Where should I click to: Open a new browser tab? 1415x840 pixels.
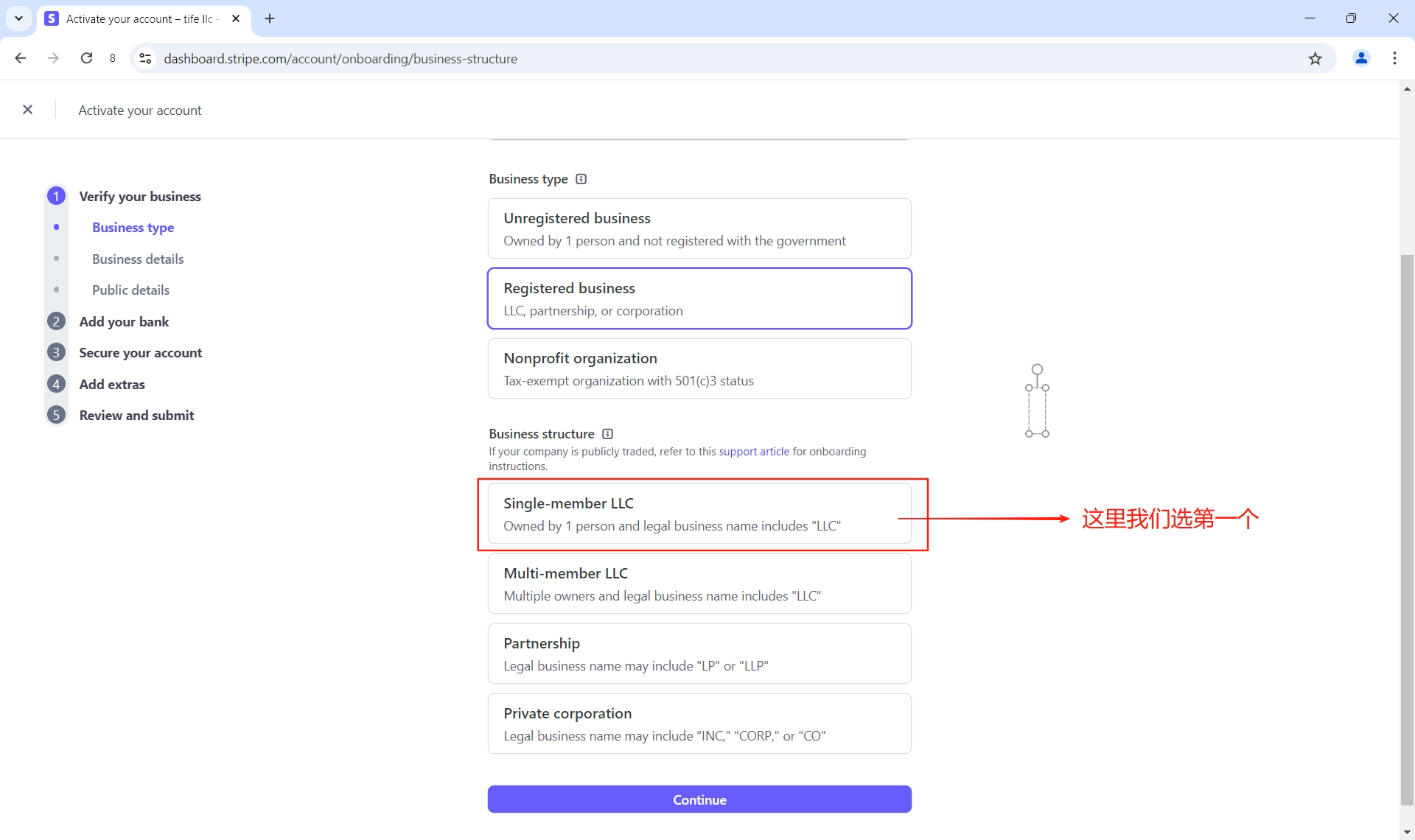270,18
